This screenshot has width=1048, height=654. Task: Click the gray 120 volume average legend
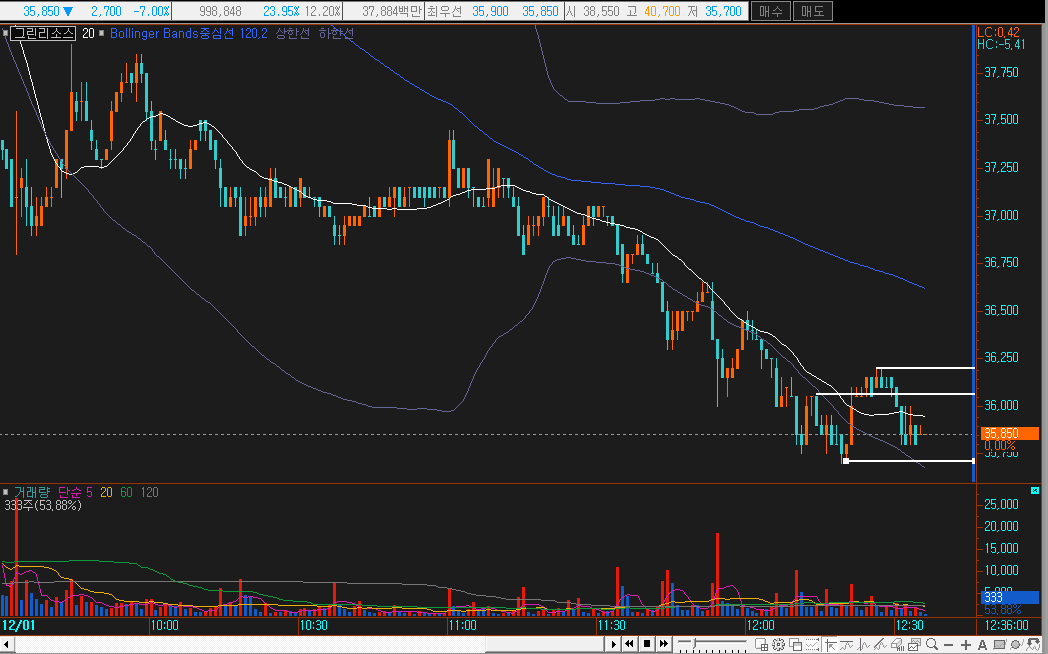click(150, 492)
